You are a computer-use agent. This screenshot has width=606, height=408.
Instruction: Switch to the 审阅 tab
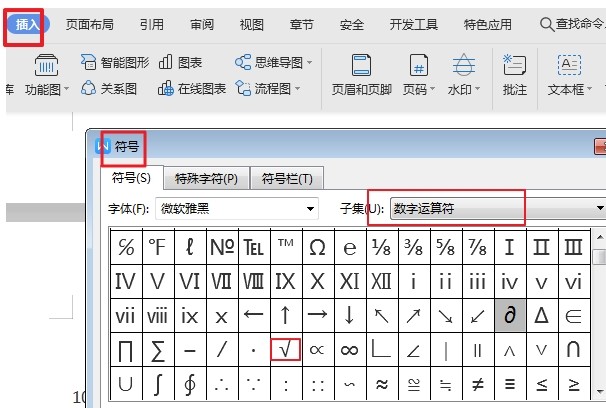tap(202, 25)
